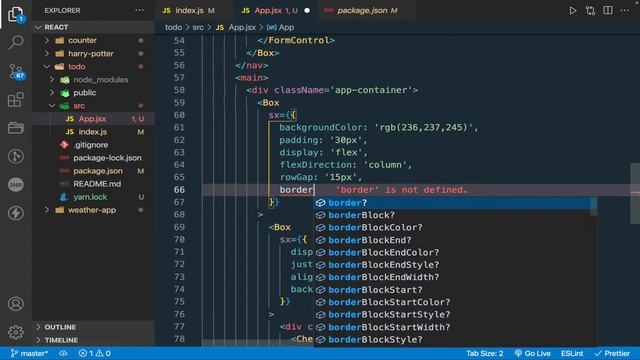Open the editor's More Actions ellipsis
Viewport: 640px width, 360px height.
(625, 11)
